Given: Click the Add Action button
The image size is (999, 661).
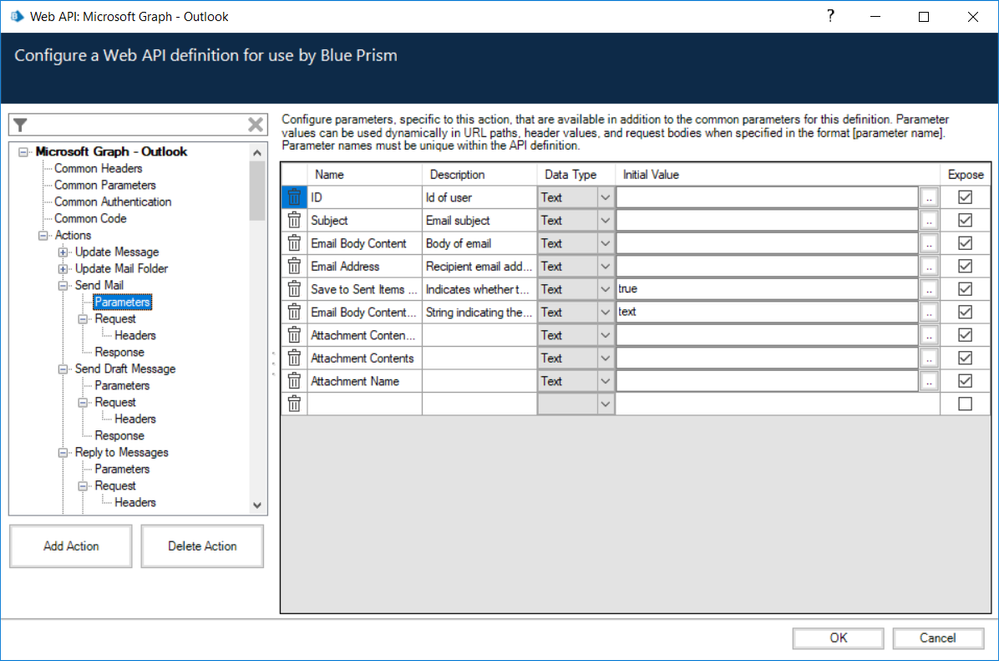Looking at the screenshot, I should click(70, 546).
